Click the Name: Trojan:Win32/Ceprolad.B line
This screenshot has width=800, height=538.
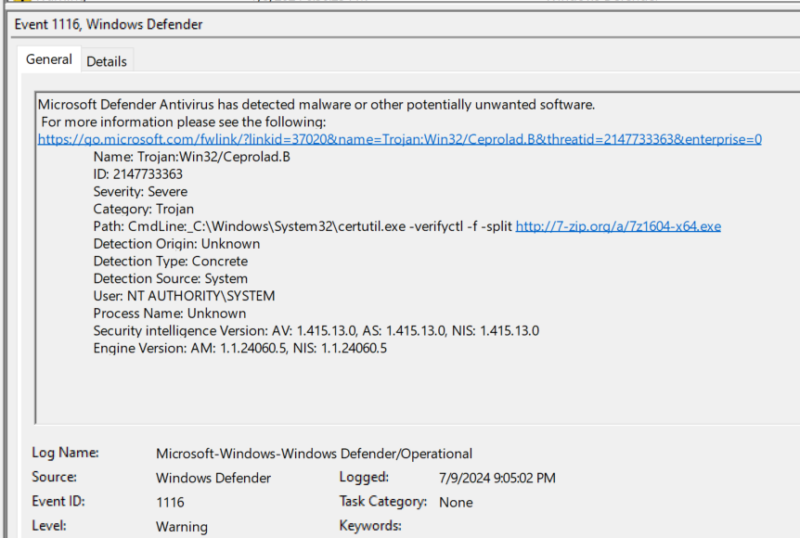tap(191, 157)
